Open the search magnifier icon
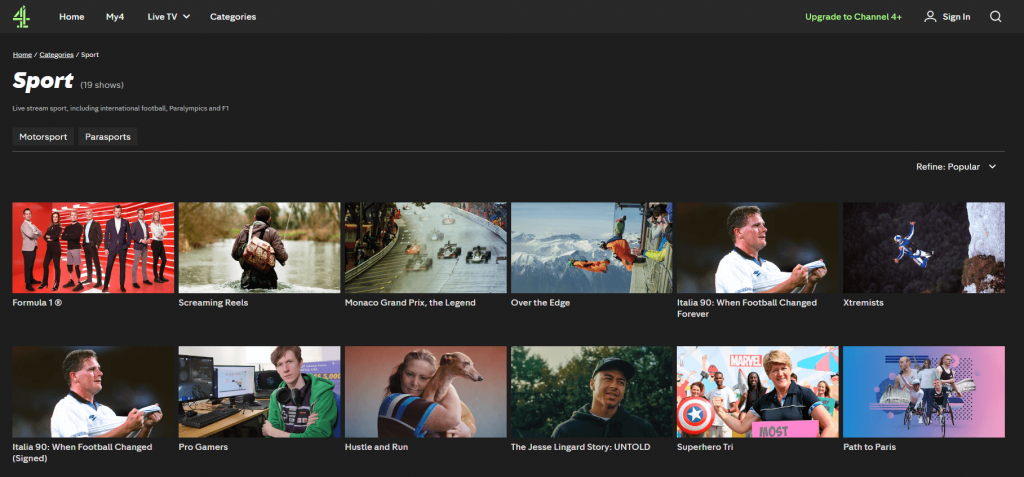 pos(995,16)
